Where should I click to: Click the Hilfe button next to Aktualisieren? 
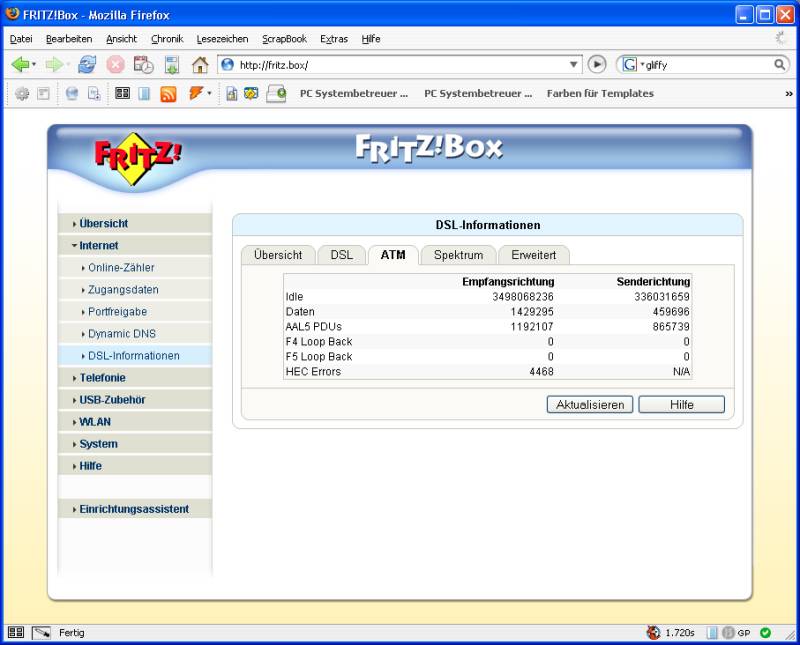click(682, 405)
